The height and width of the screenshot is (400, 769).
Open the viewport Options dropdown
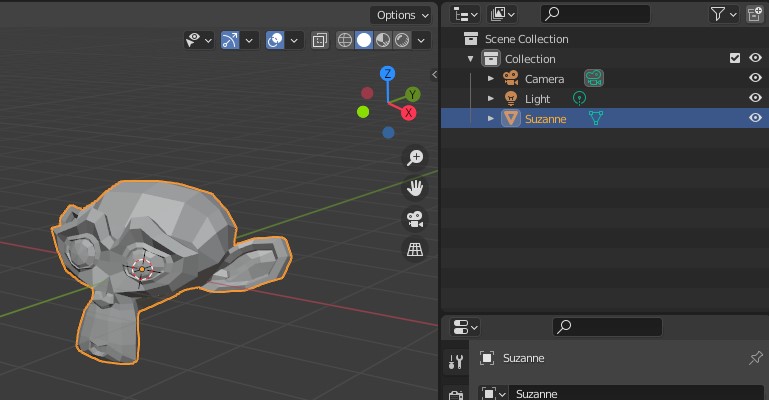[400, 15]
